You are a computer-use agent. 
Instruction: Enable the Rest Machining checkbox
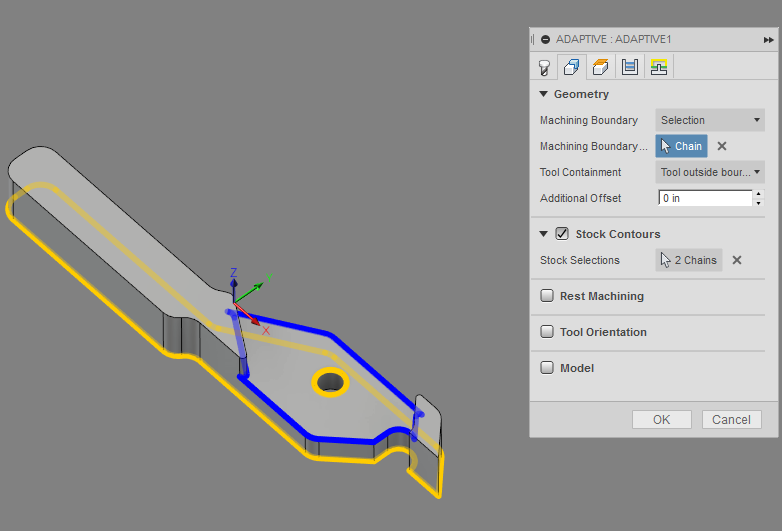[547, 296]
